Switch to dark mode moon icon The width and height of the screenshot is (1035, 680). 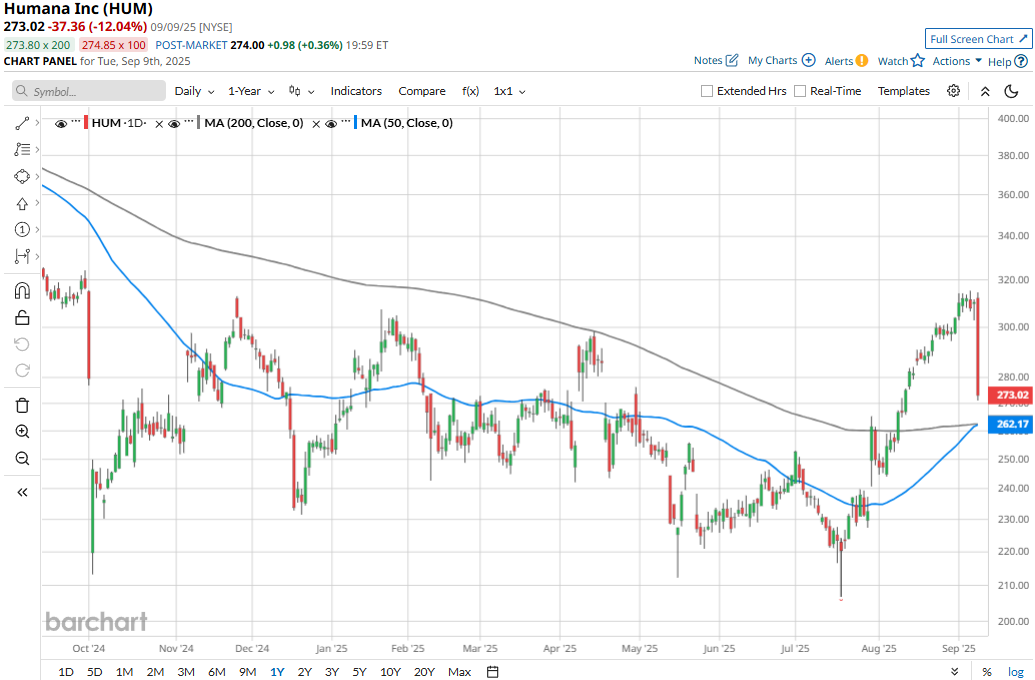(1011, 91)
